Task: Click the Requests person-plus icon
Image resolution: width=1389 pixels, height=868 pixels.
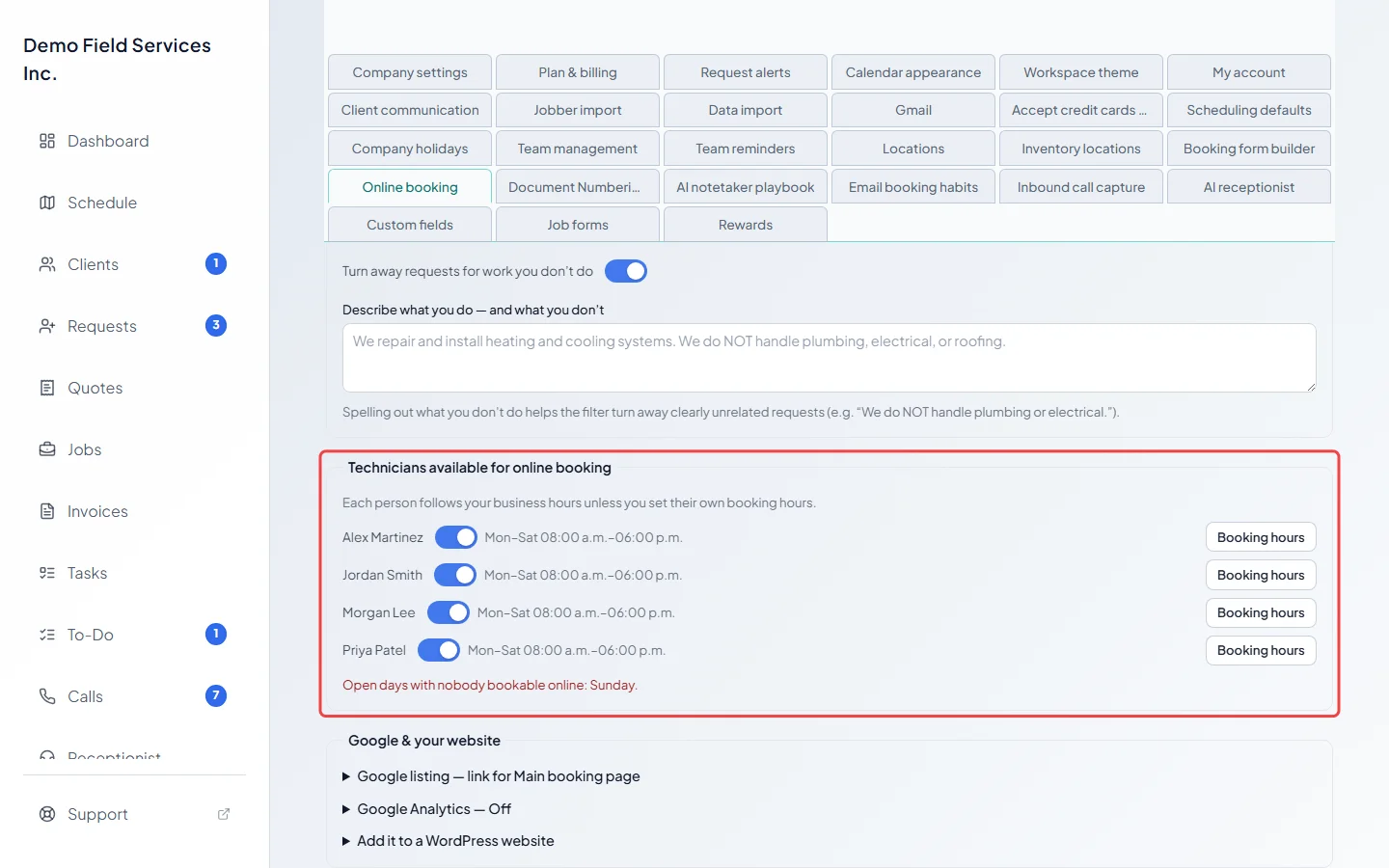Action: [x=47, y=326]
